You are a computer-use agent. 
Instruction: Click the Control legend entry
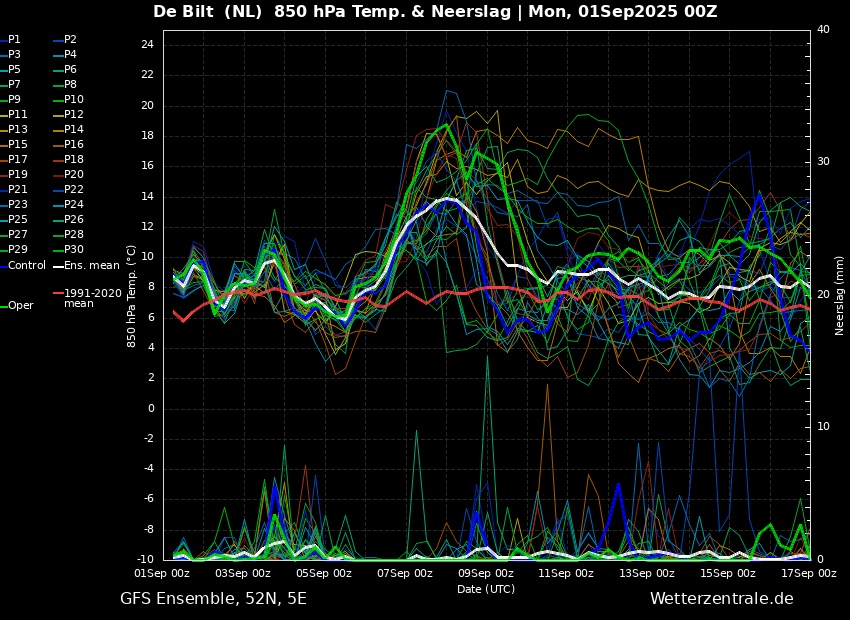tap(27, 266)
